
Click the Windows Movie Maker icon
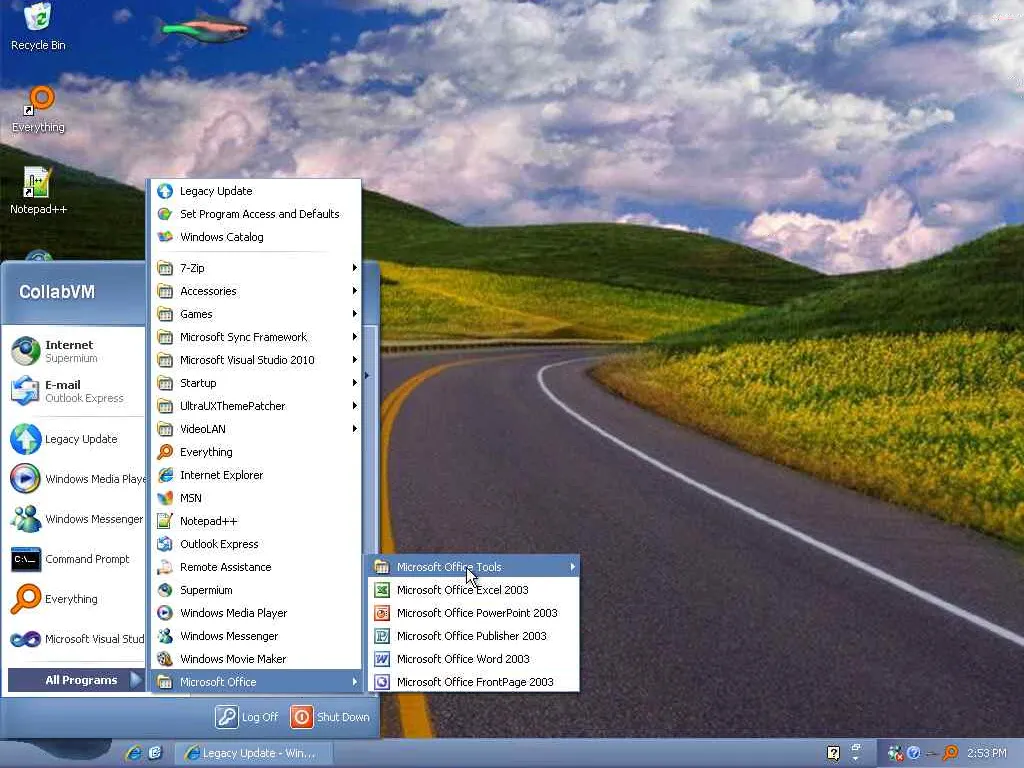pyautogui.click(x=165, y=658)
